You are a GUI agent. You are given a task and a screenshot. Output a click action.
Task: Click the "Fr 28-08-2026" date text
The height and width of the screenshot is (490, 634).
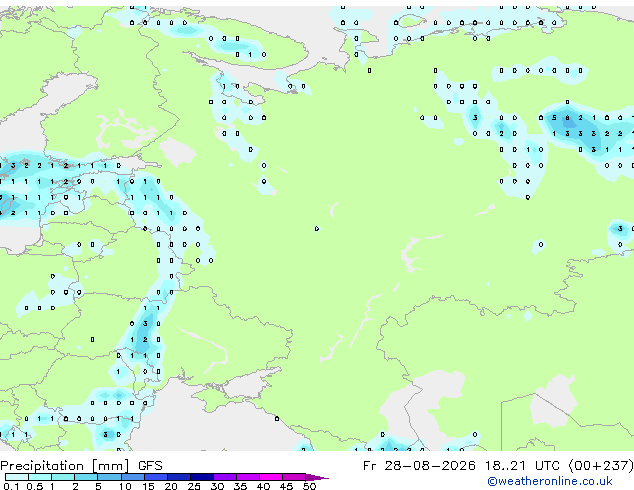419,466
